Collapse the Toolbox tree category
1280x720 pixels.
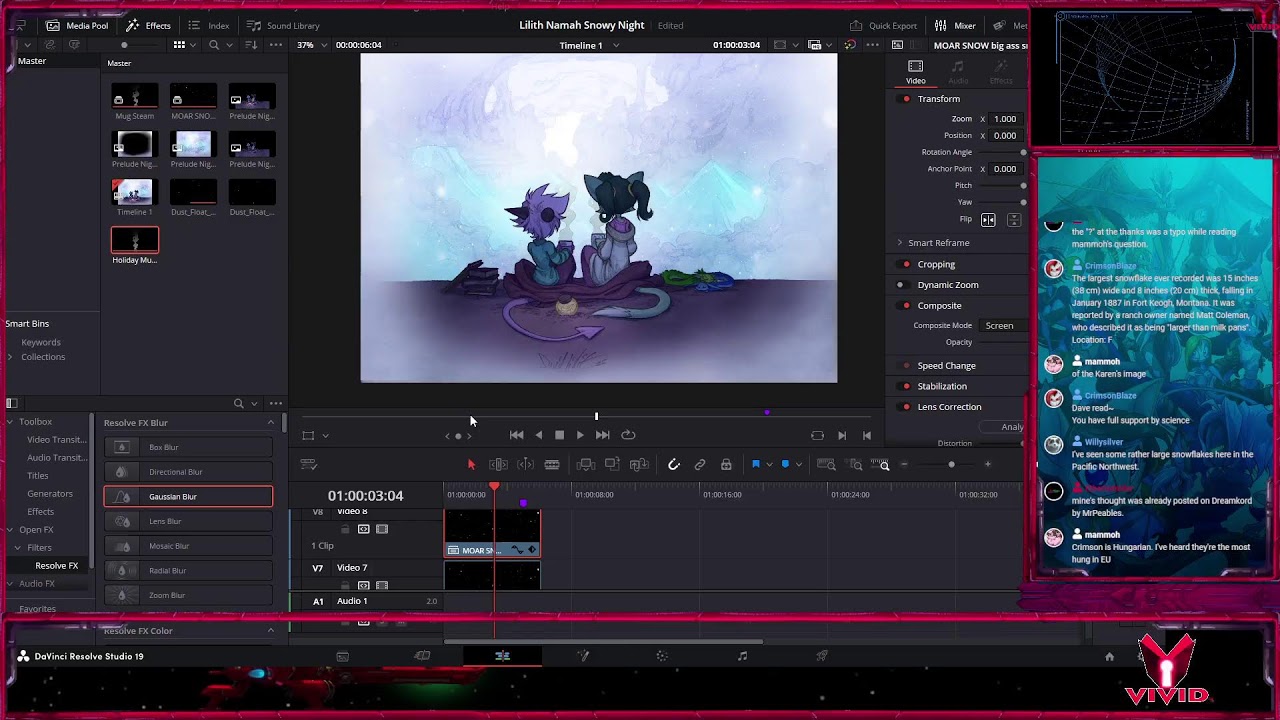click(x=11, y=422)
